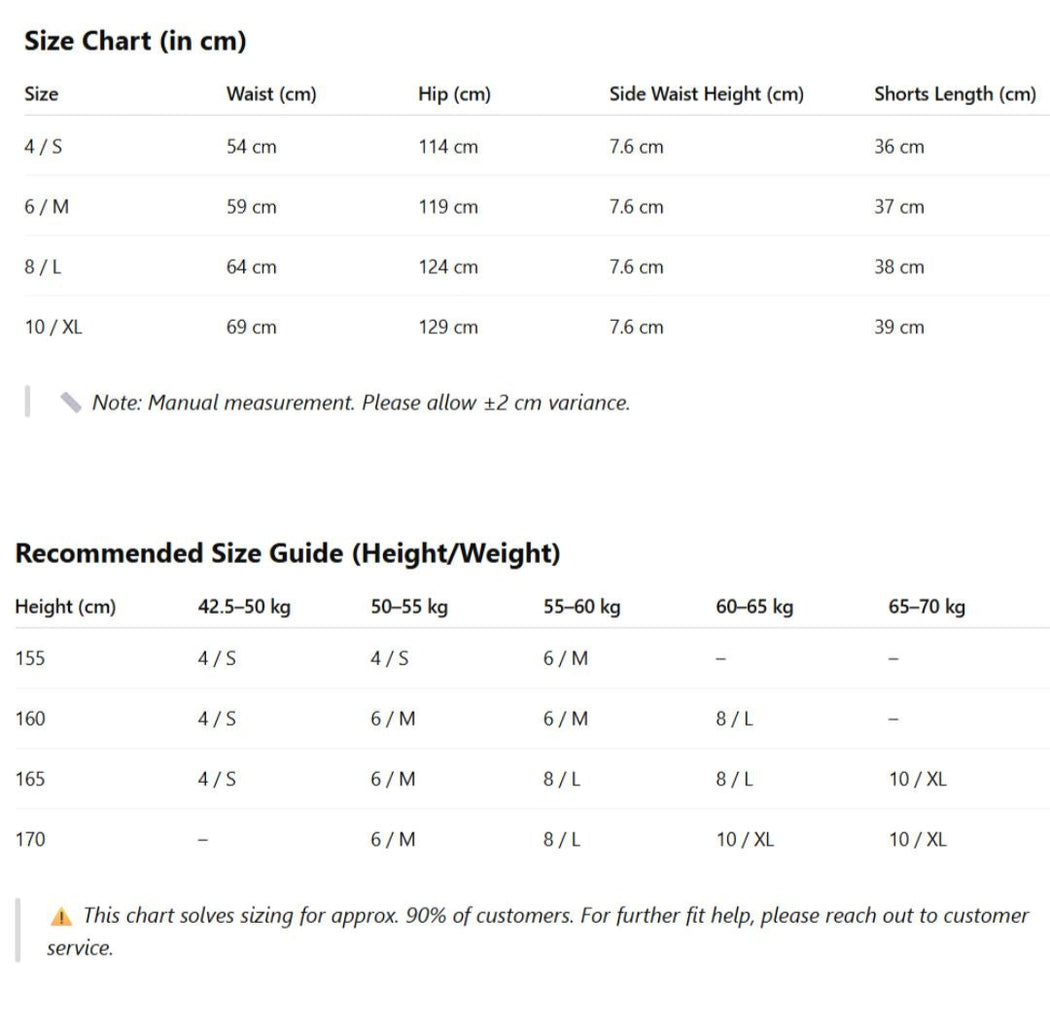Click the Hip (cm) column header
This screenshot has height=1022, width=1050.
pyautogui.click(x=455, y=94)
